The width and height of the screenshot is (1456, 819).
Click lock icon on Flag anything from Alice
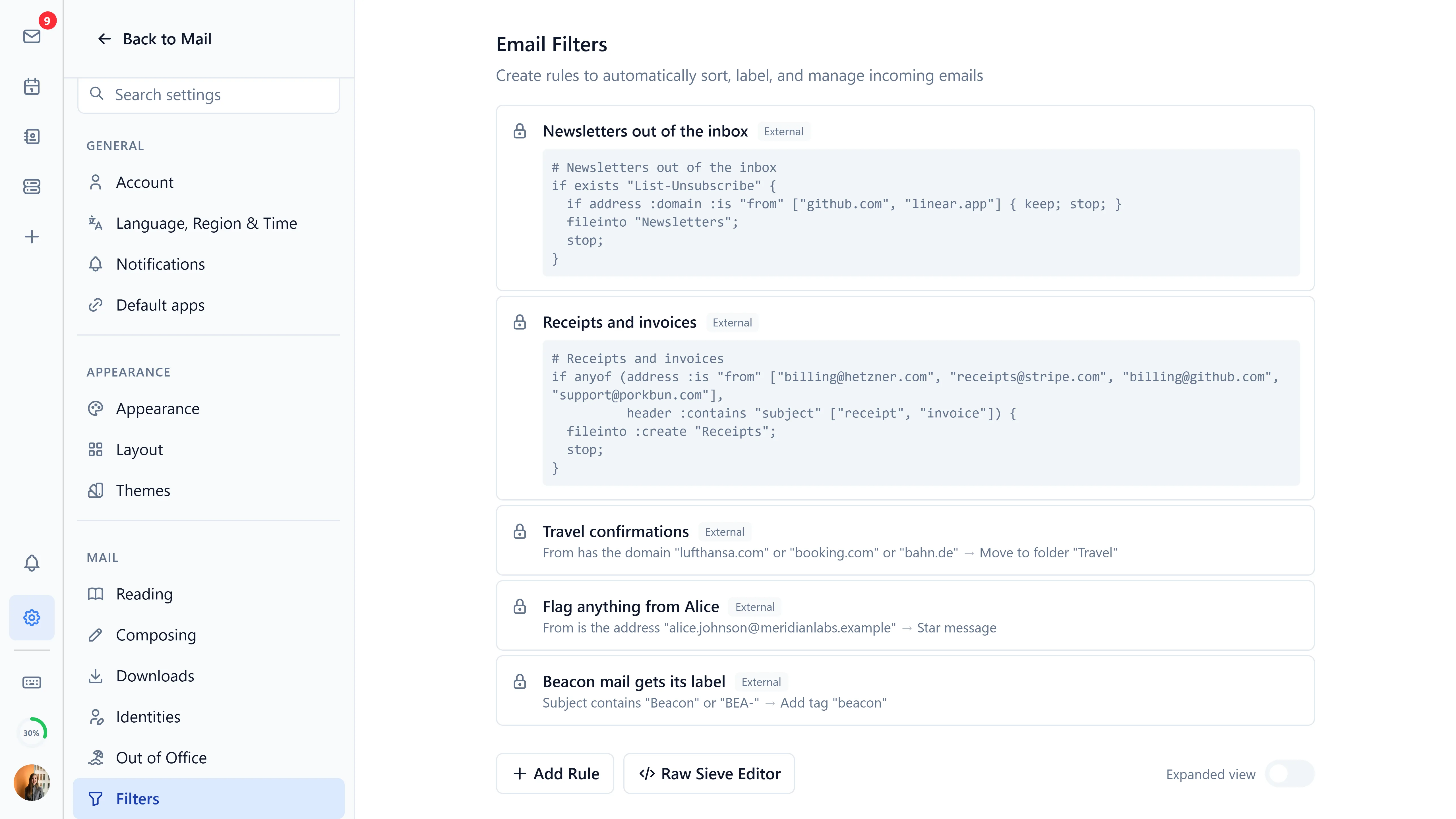pos(520,607)
